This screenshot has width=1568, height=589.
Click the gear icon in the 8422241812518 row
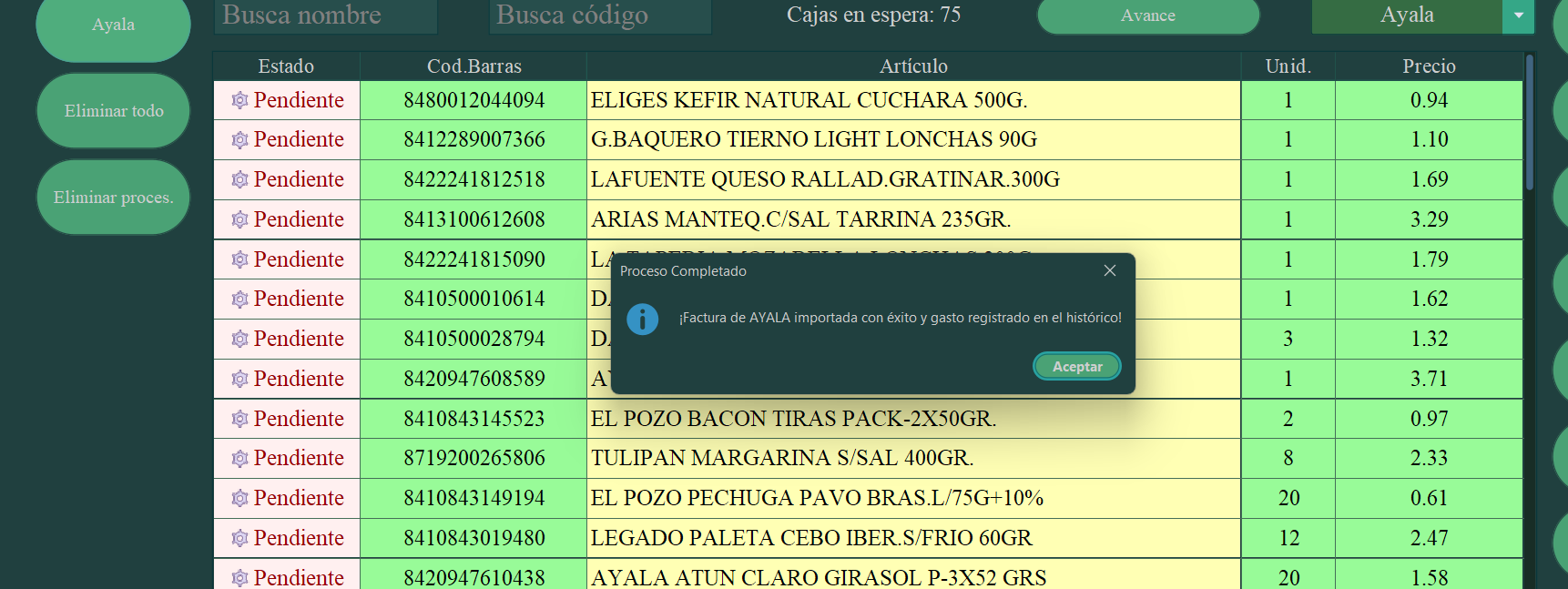239,180
